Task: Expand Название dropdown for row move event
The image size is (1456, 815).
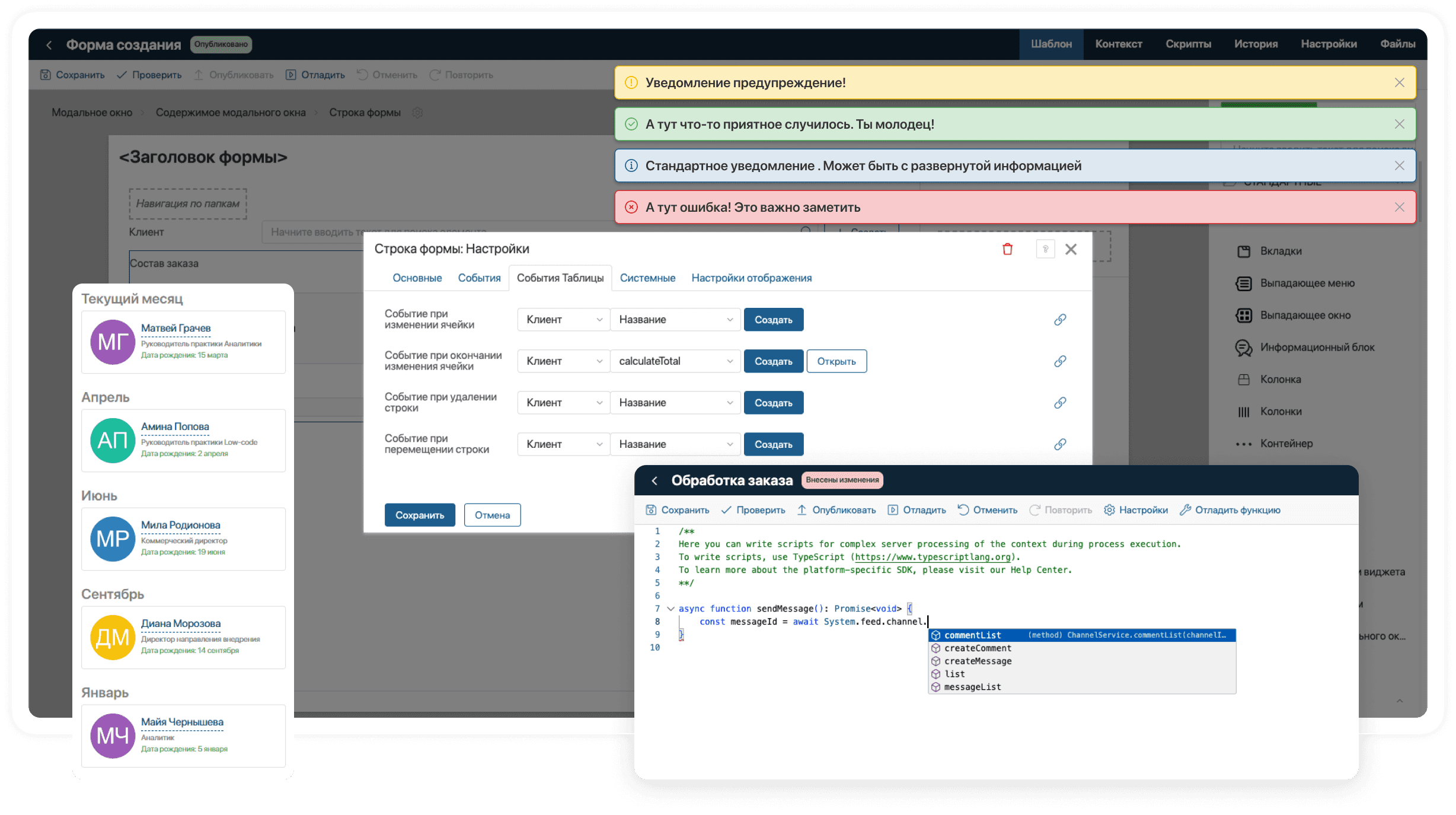Action: point(675,444)
